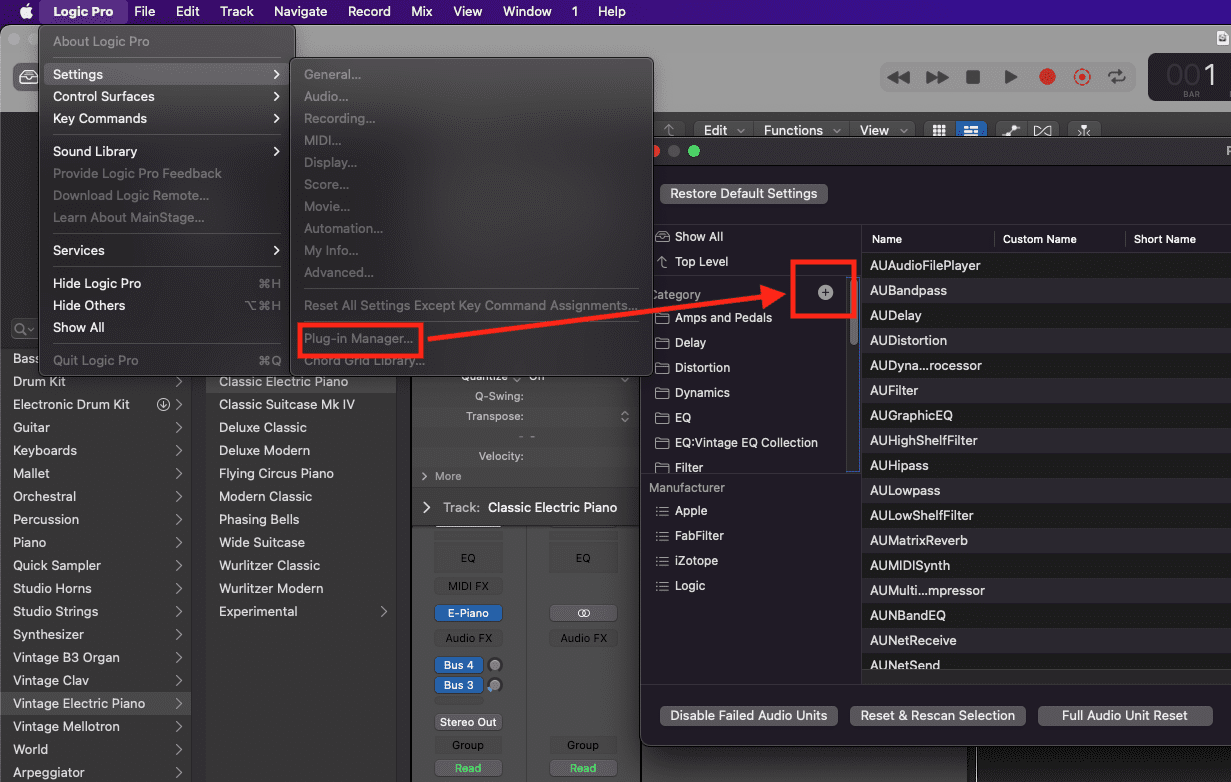Open Plug-in Manager from Settings submenu

click(x=358, y=339)
